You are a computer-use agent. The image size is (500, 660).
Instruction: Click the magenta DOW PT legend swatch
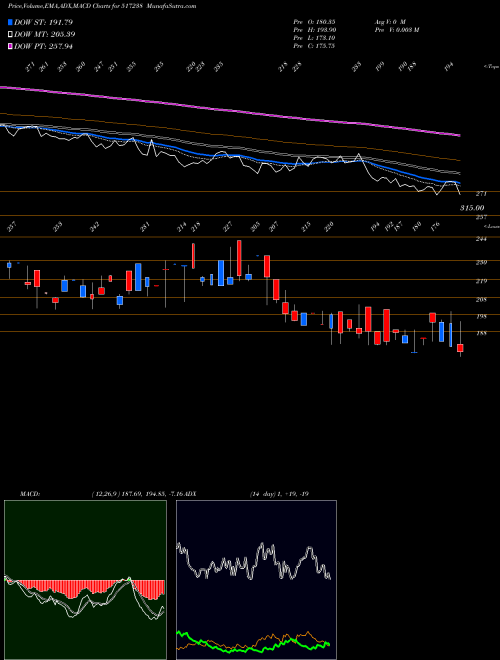click(x=10, y=46)
